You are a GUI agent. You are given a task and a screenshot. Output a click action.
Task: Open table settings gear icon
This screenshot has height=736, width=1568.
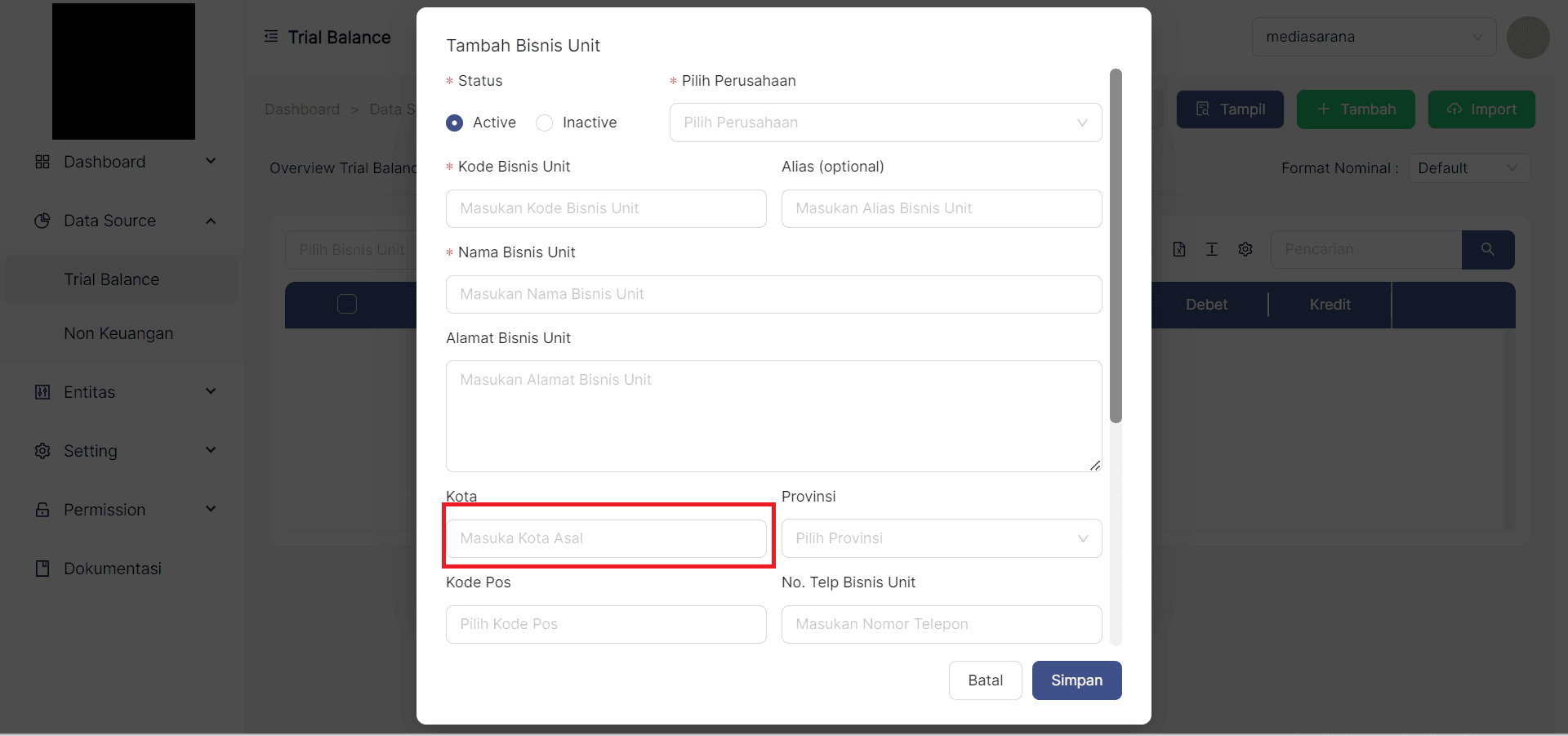1245,249
